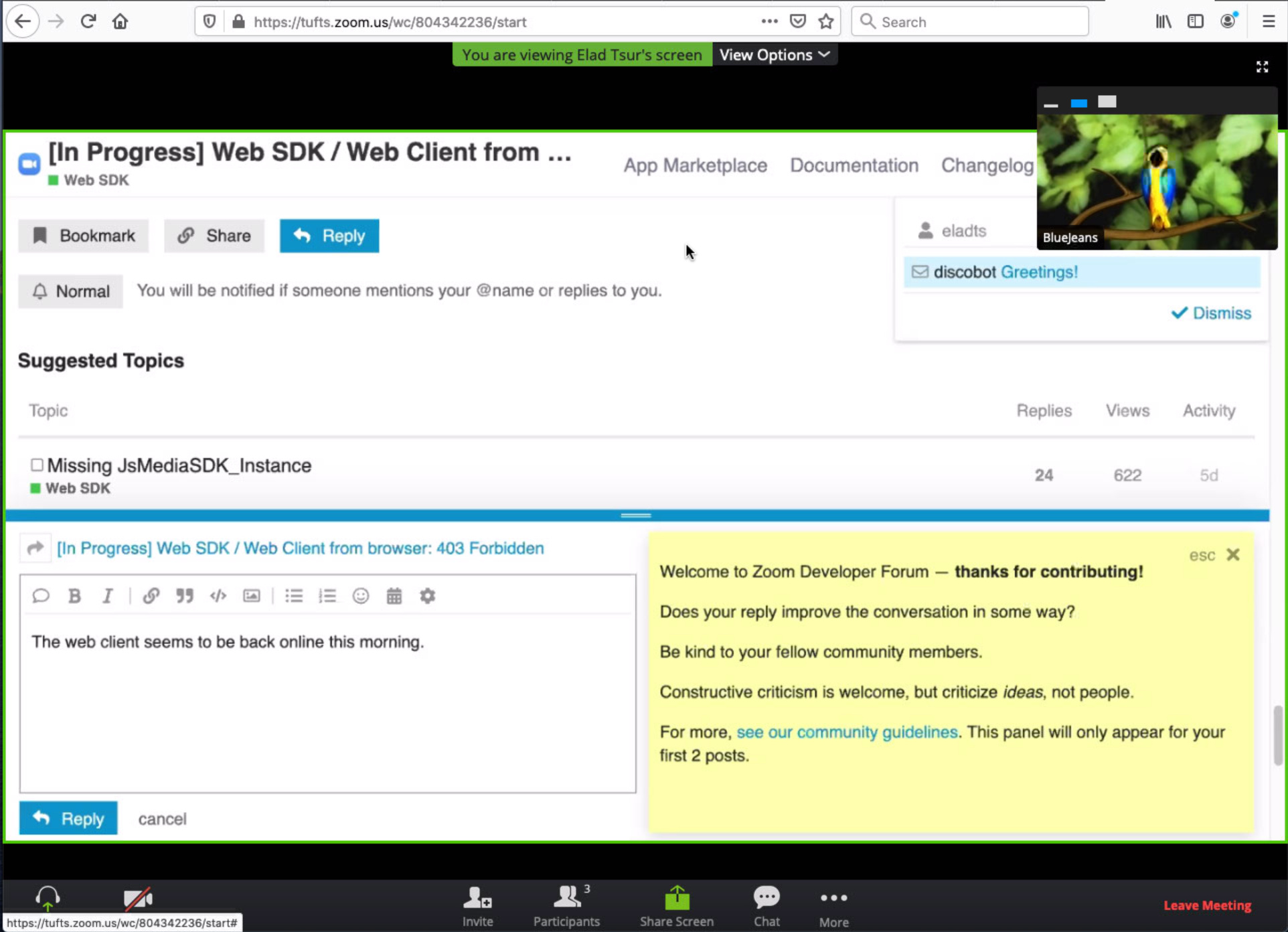Click the composer resize grip handle
Screen dimensions: 1288x932
[635, 515]
